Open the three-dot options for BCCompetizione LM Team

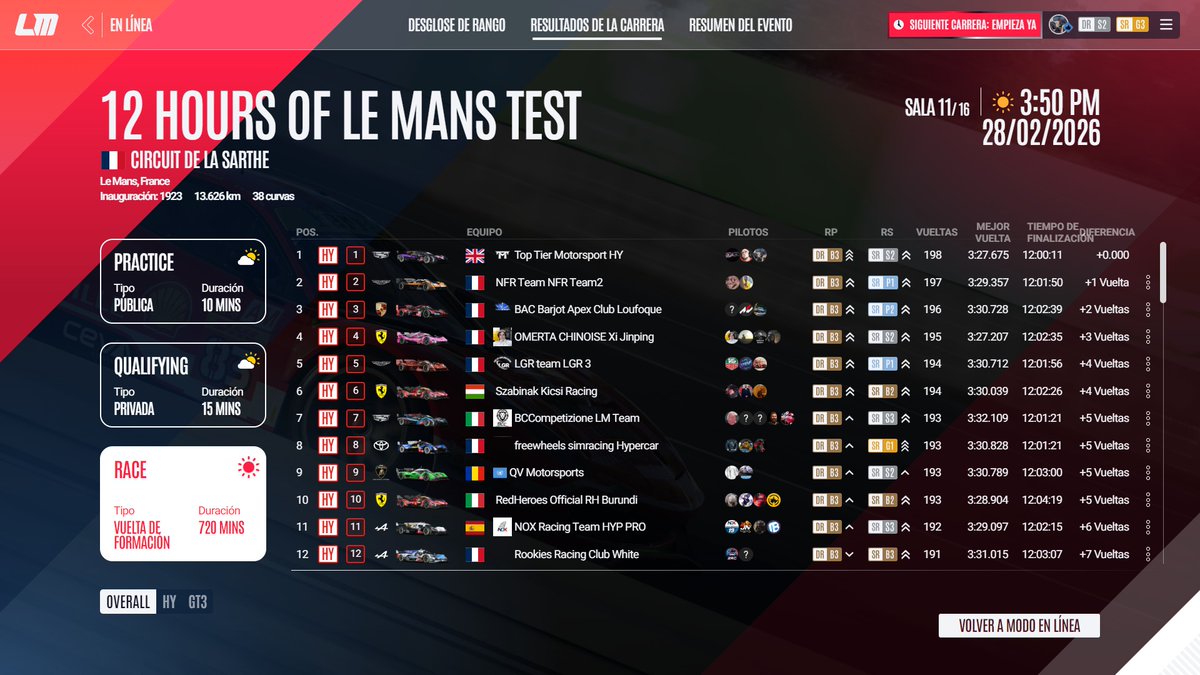1148,418
